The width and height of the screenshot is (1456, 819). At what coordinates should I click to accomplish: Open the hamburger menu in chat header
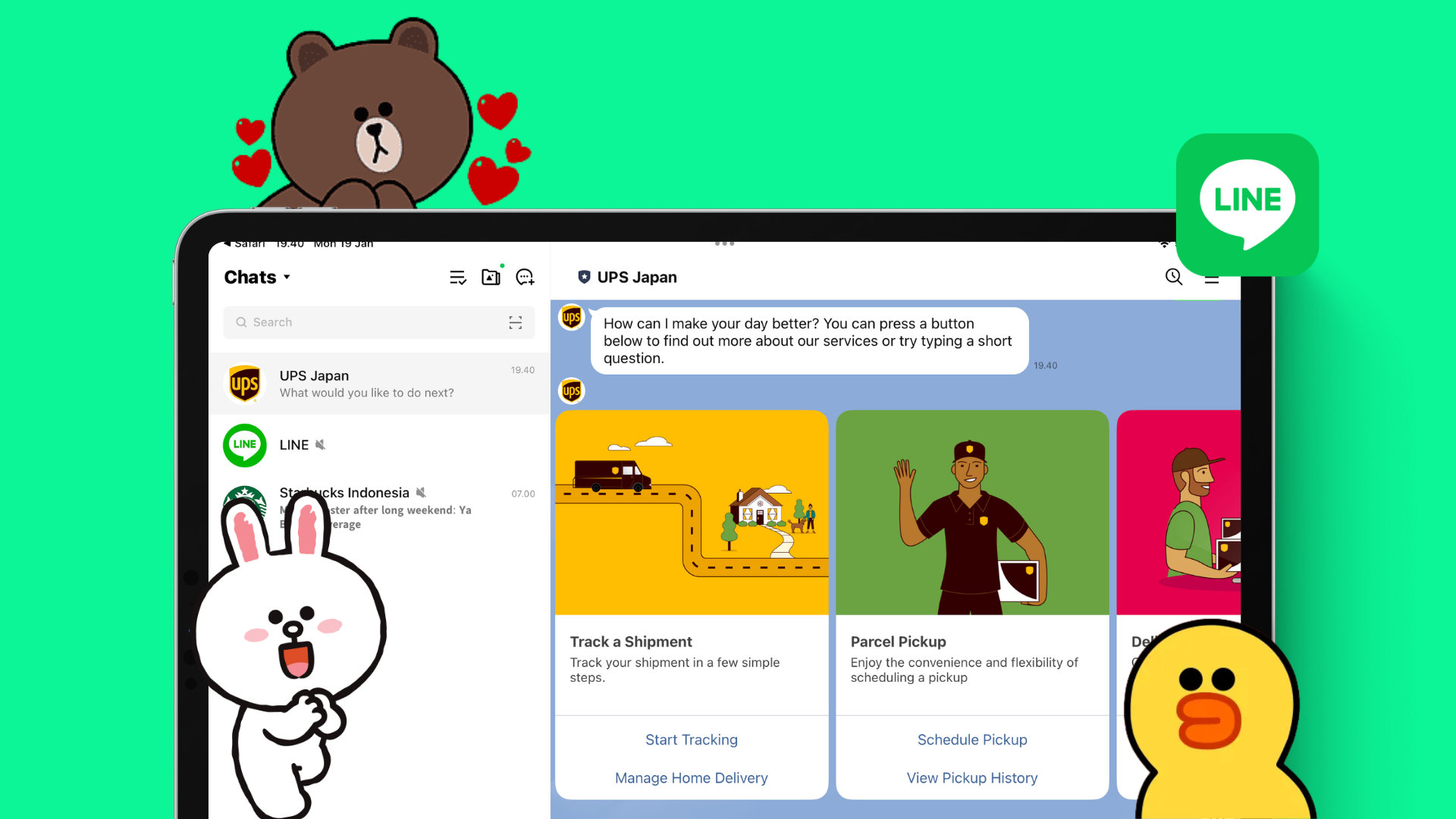(x=1212, y=281)
